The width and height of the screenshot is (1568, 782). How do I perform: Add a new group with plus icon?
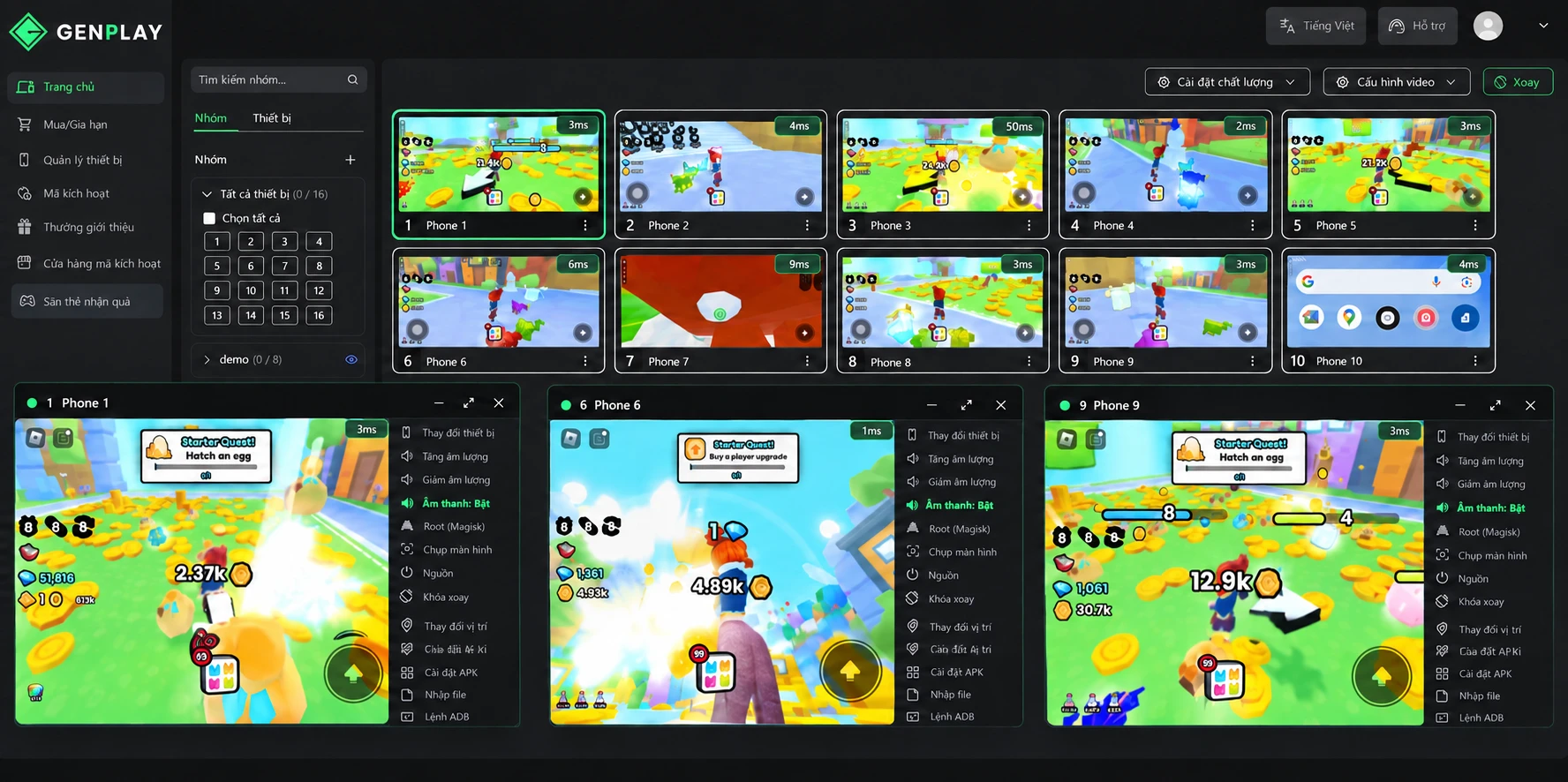351,160
